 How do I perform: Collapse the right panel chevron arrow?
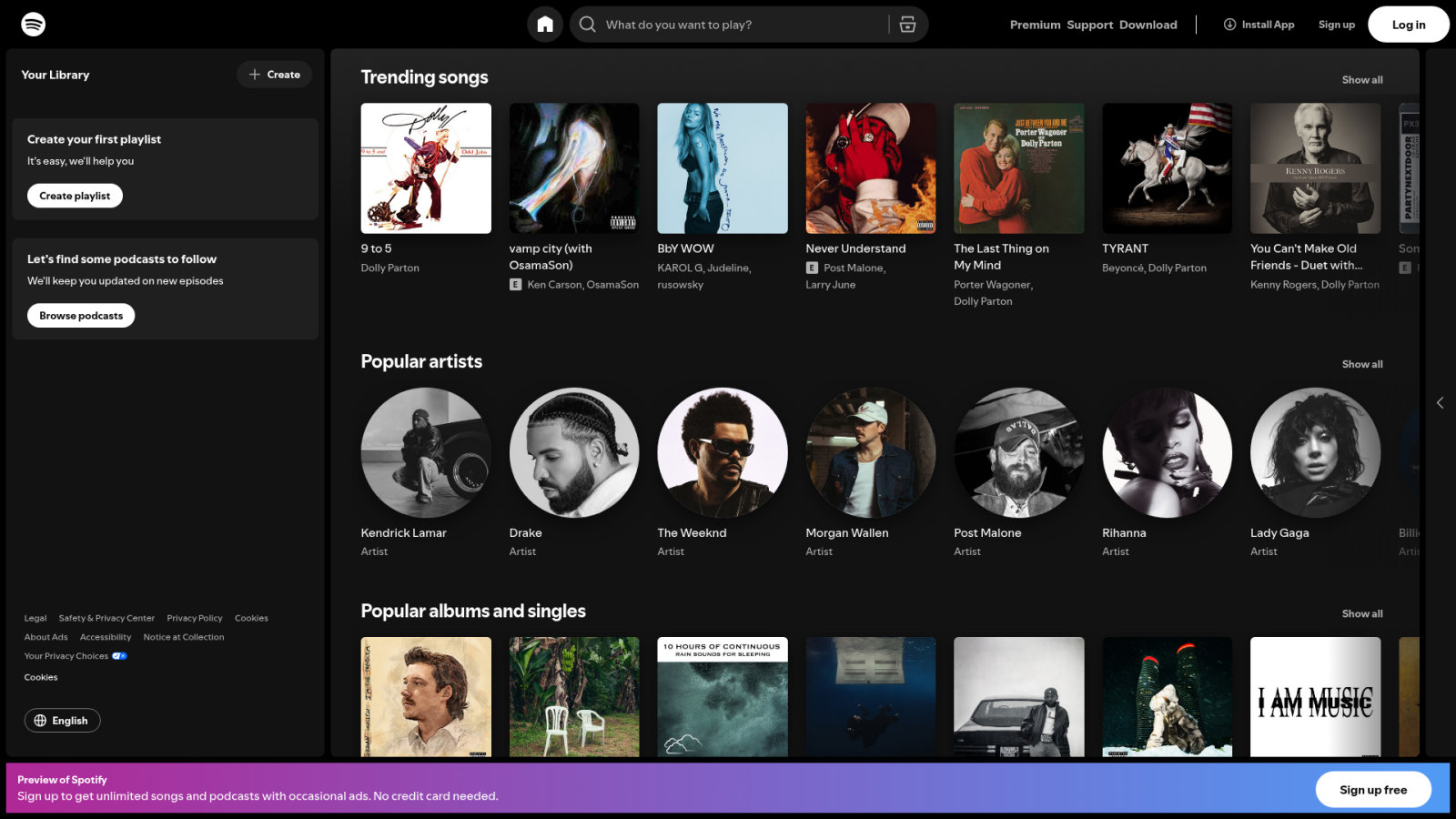[x=1440, y=402]
